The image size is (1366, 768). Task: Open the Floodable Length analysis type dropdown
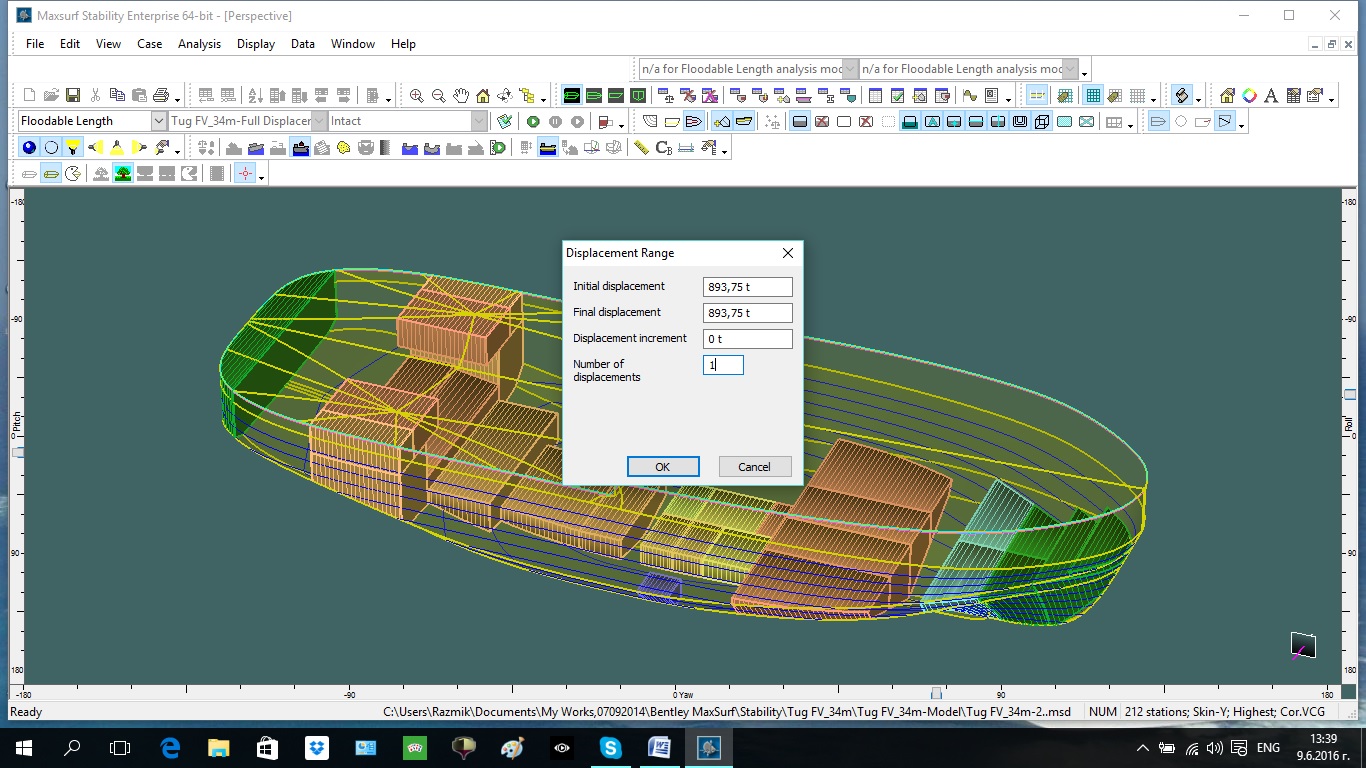point(158,121)
